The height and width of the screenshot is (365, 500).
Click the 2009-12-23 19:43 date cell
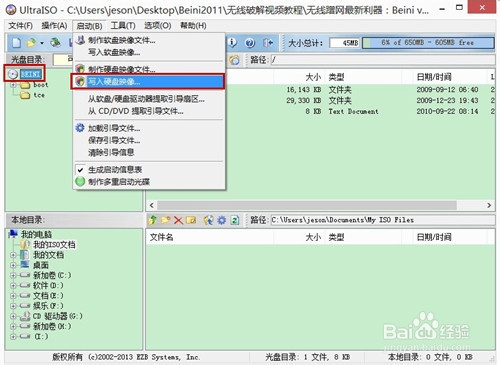tap(447, 100)
